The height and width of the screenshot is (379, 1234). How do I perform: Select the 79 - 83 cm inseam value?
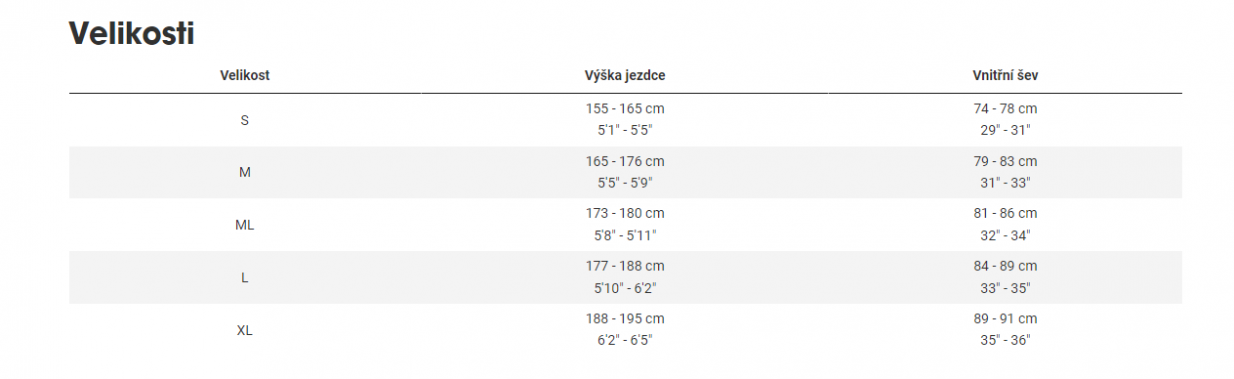(x=1005, y=161)
